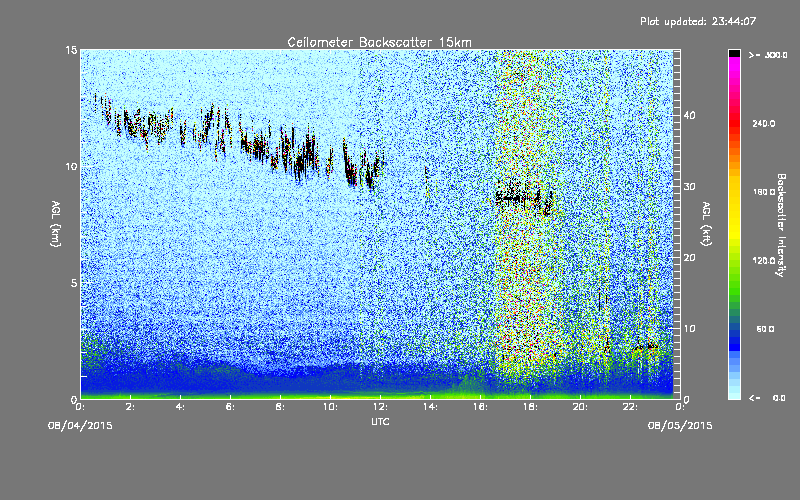Click the green region of the colorbar
Image resolution: width=800 pixels, height=500 pixels.
pos(734,281)
